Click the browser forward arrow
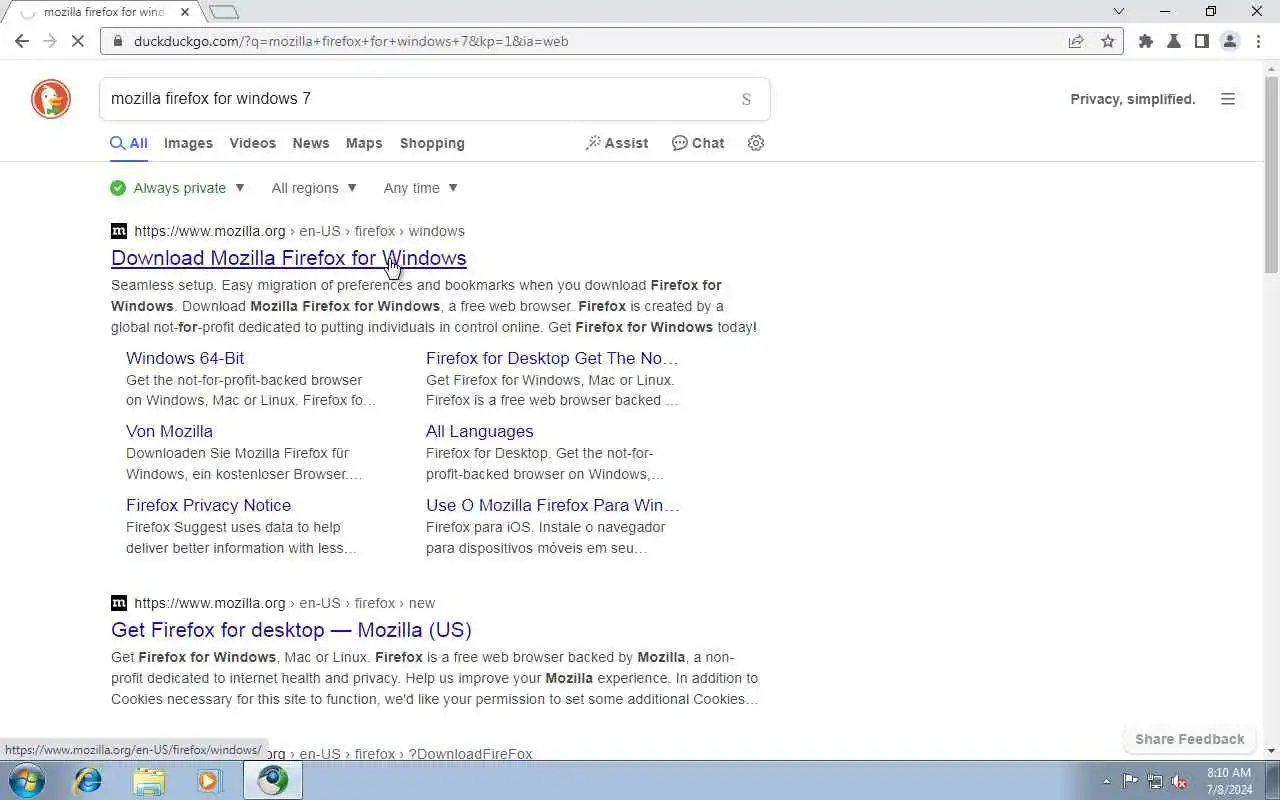The height and width of the screenshot is (800, 1280). pos(50,41)
